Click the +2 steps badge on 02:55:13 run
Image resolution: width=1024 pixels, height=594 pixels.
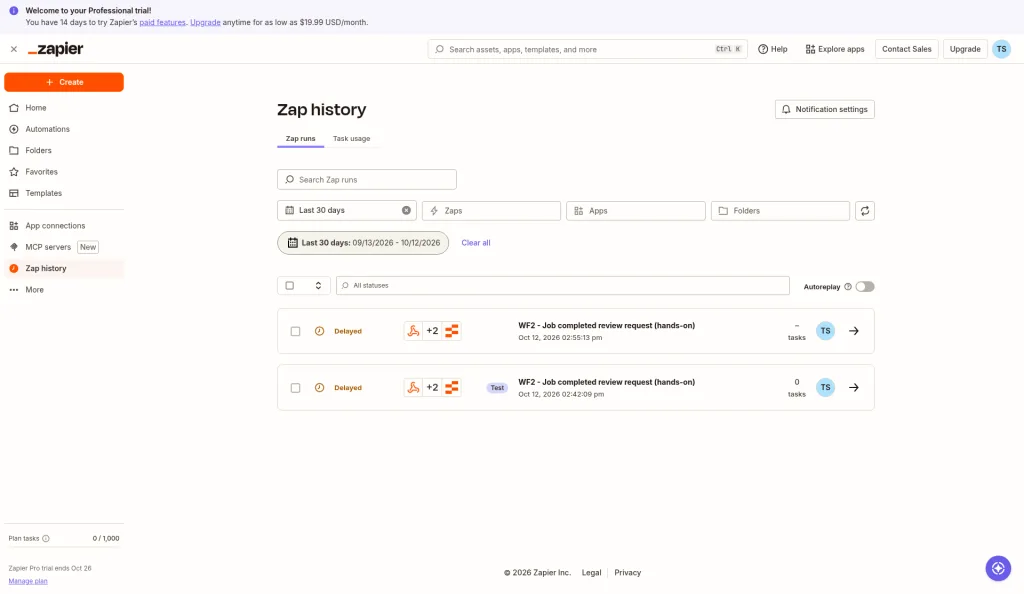pyautogui.click(x=432, y=331)
